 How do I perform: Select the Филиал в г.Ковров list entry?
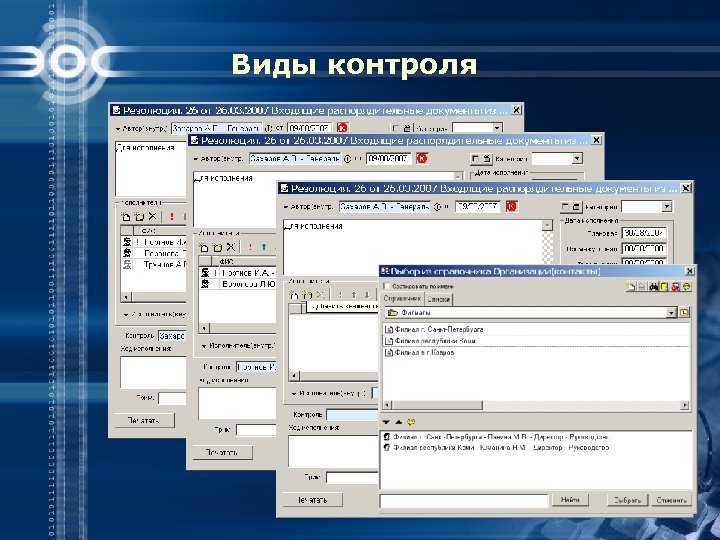coord(419,353)
